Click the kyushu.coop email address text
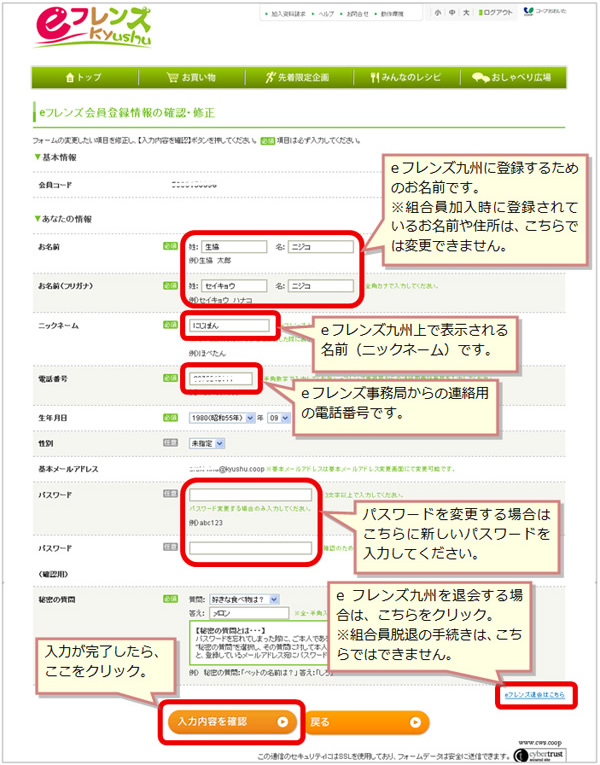600x765 pixels. [227, 469]
